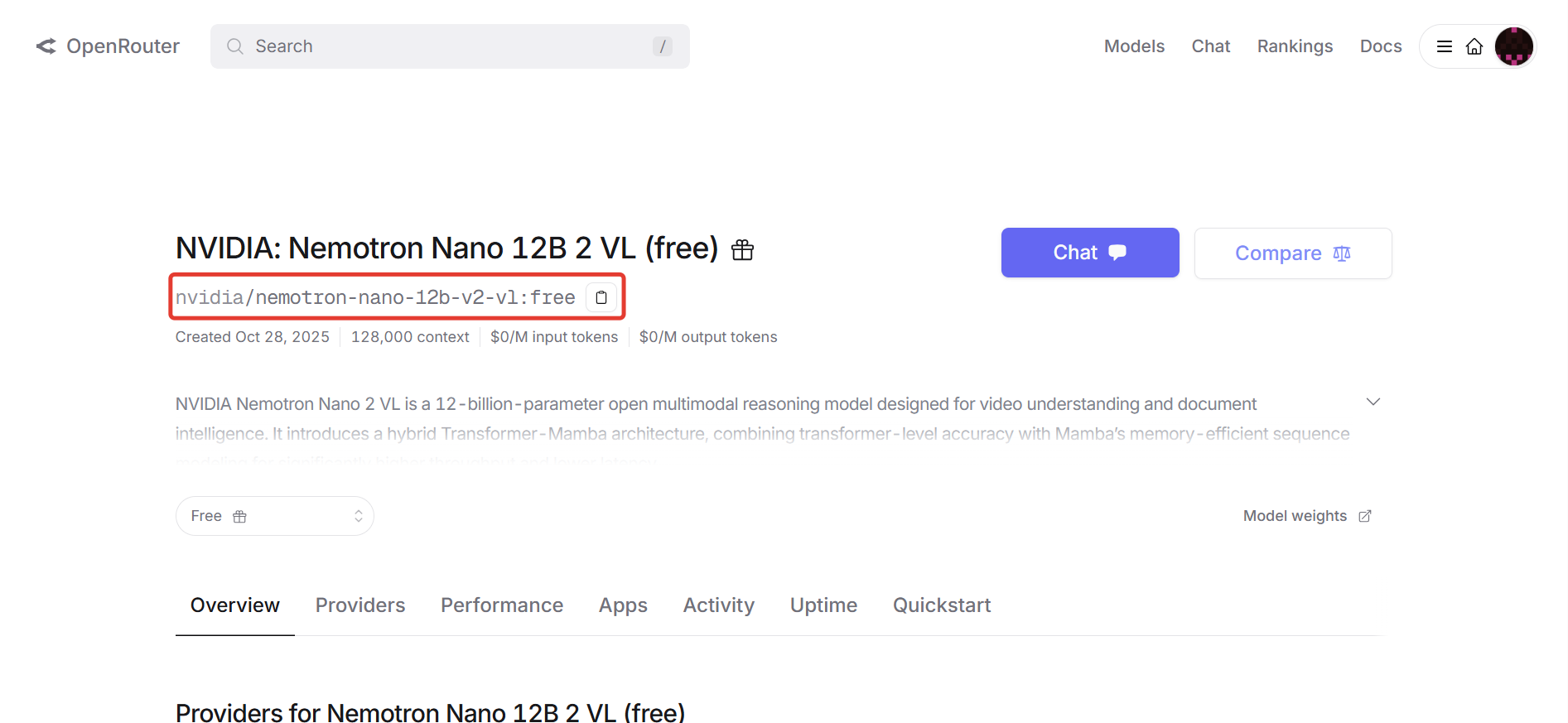Click the Compare button
The height and width of the screenshot is (723, 1568).
(1292, 253)
